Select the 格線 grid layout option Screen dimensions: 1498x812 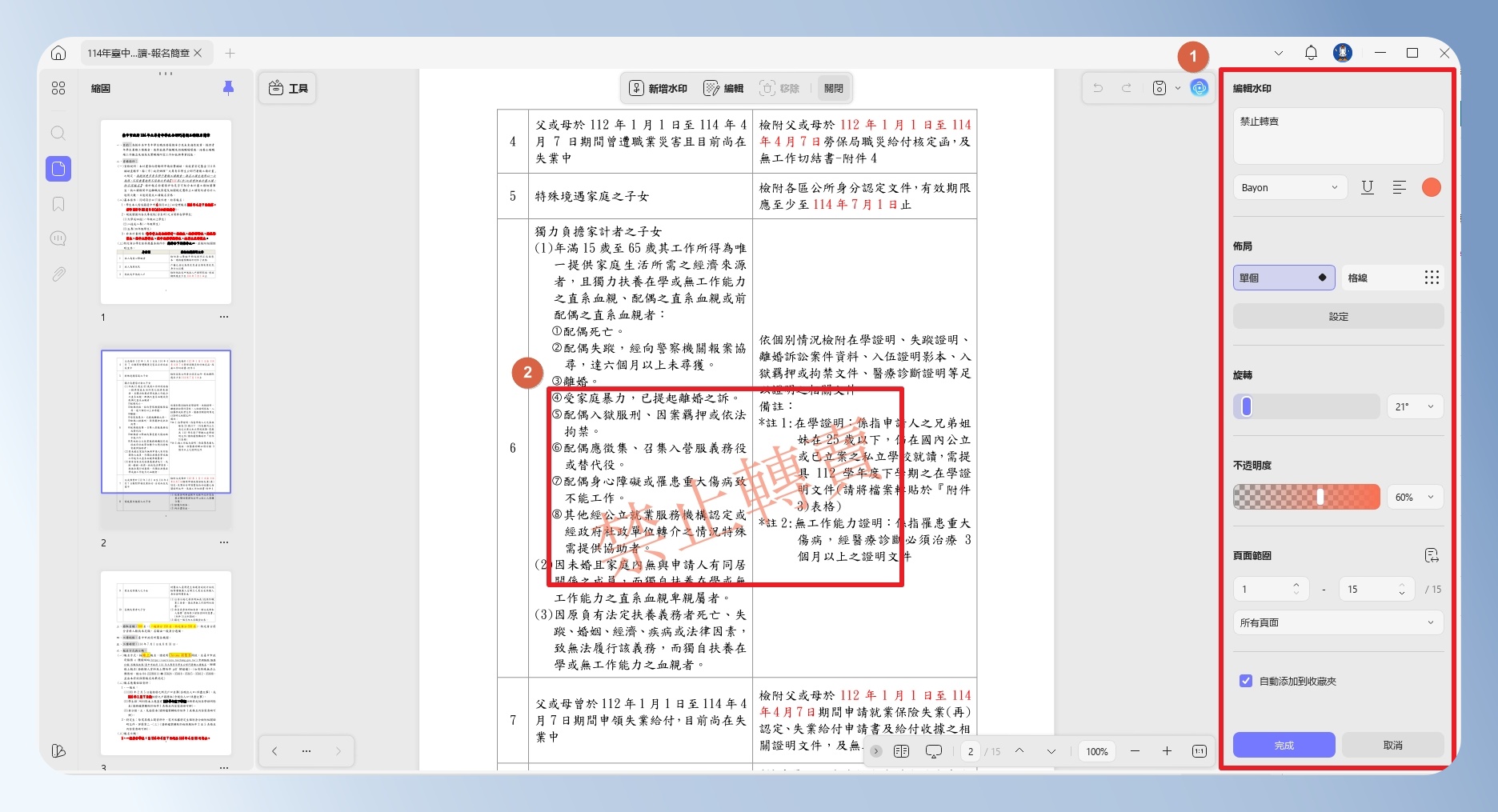pyautogui.click(x=1393, y=278)
